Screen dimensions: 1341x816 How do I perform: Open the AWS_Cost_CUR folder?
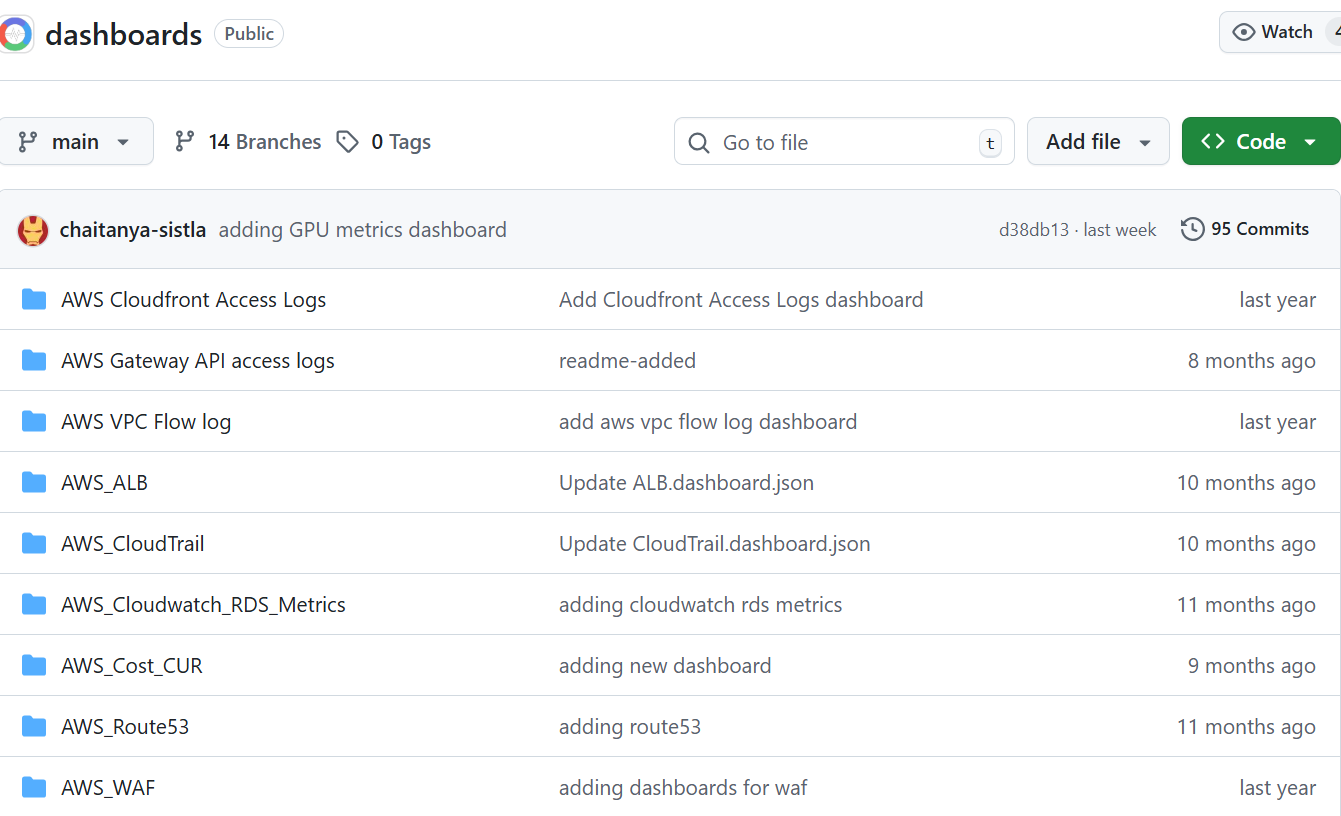(x=131, y=666)
